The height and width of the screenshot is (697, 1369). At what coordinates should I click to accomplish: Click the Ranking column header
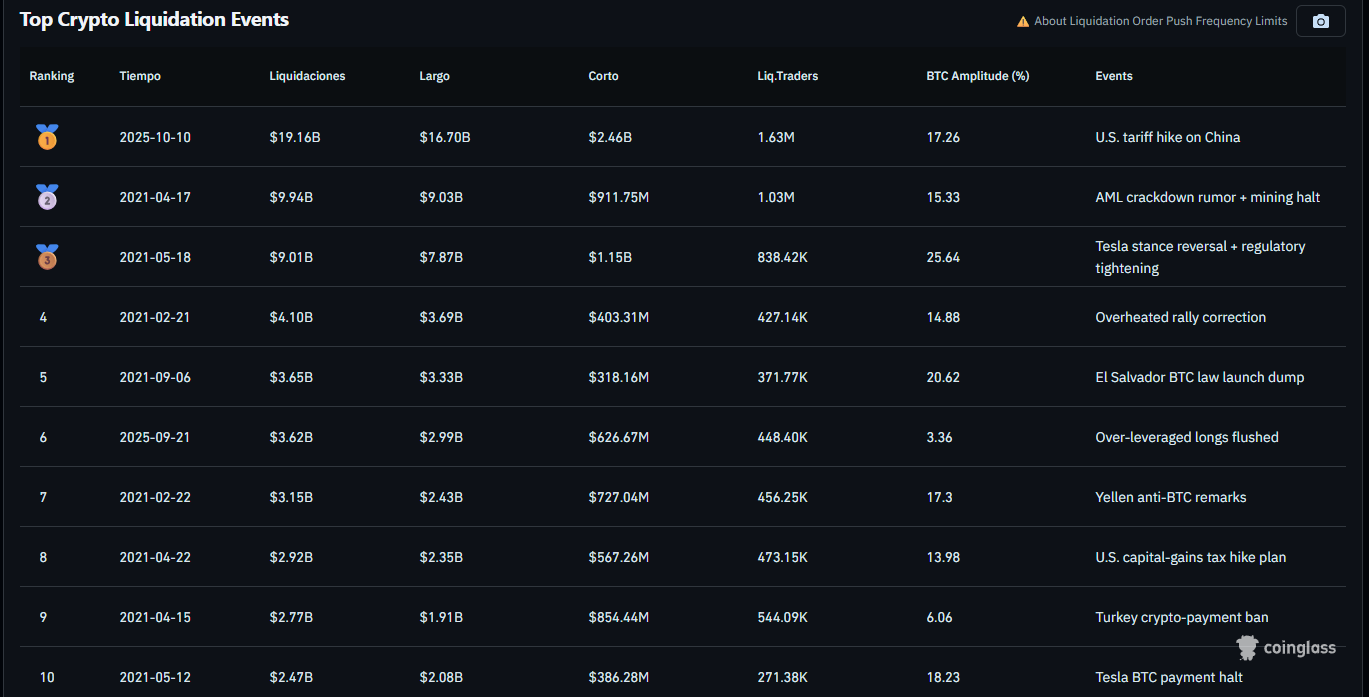click(x=52, y=76)
